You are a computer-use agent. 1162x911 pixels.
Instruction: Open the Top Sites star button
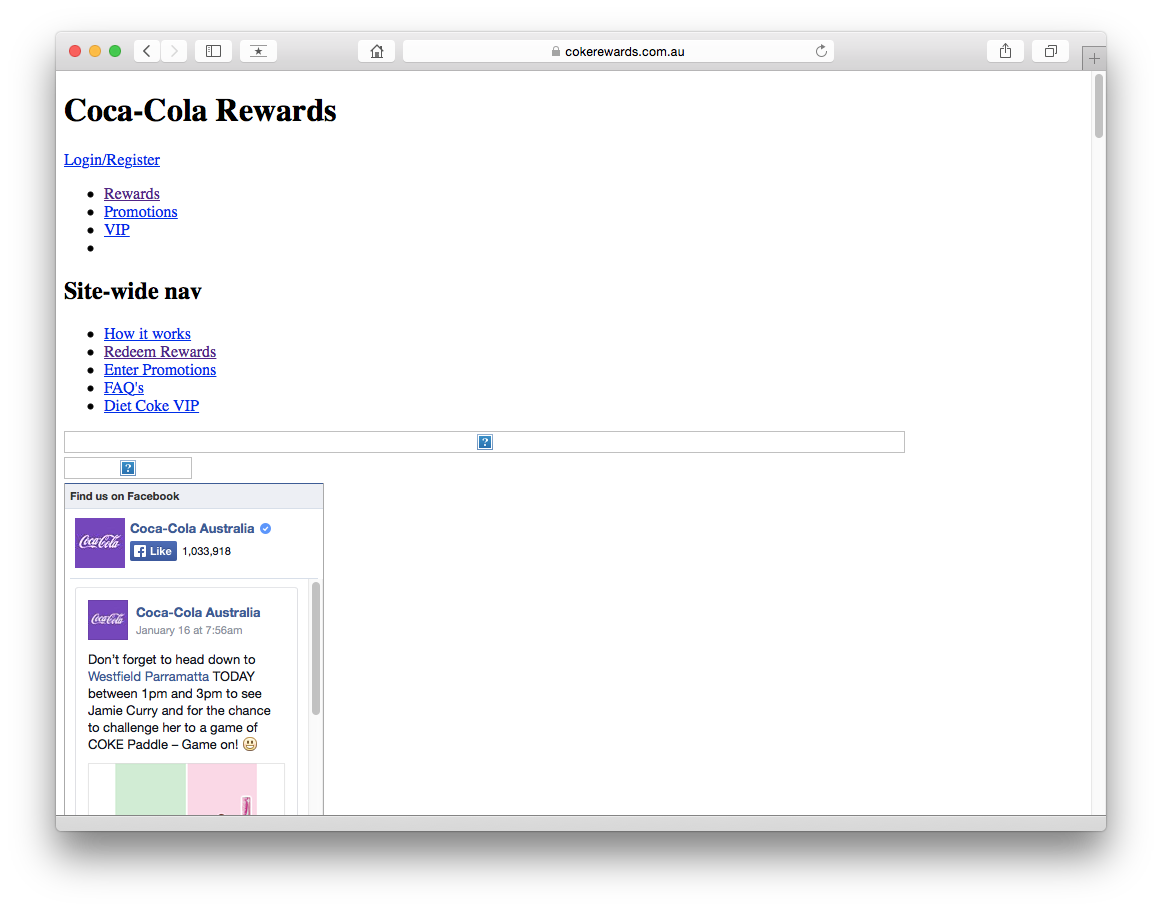click(258, 51)
